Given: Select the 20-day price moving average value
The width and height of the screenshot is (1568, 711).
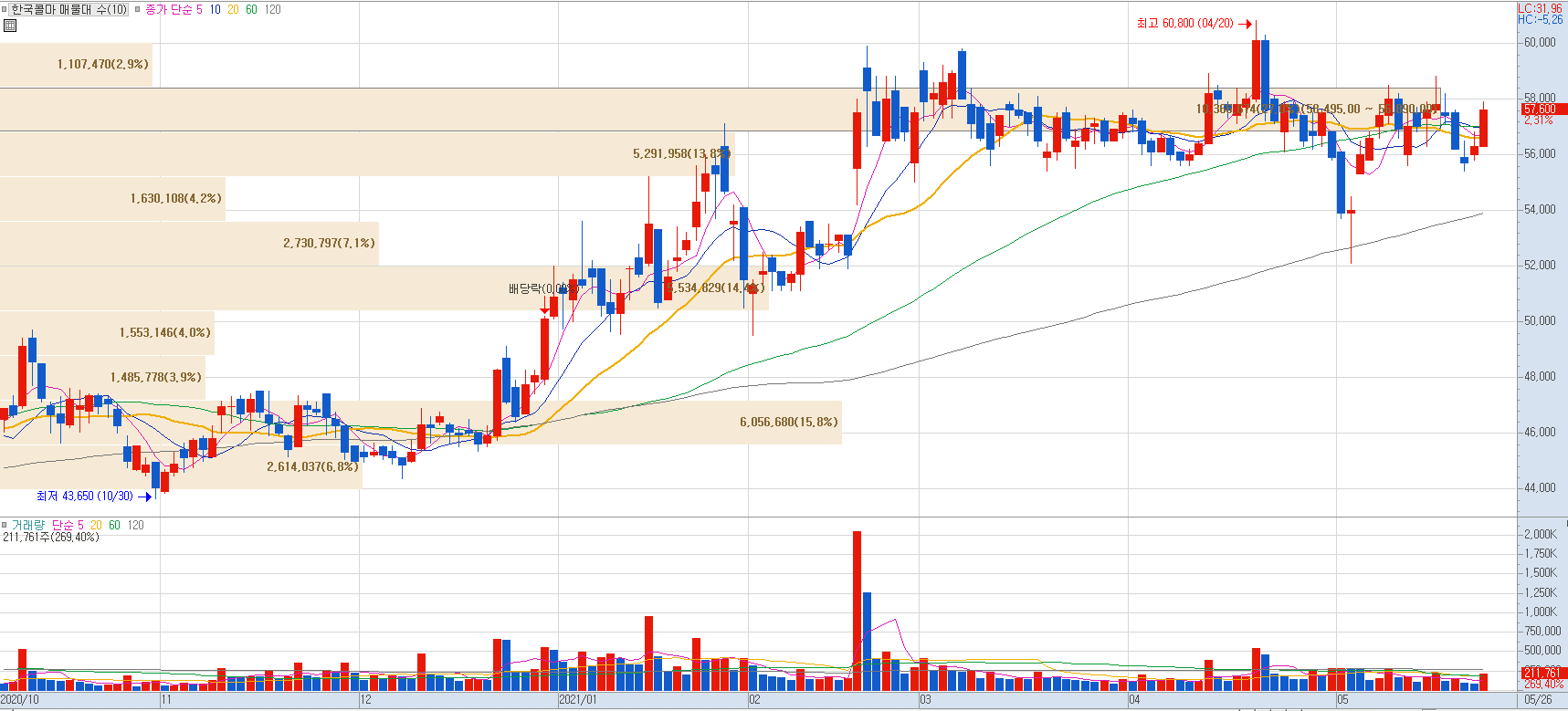Looking at the screenshot, I should tap(233, 9).
